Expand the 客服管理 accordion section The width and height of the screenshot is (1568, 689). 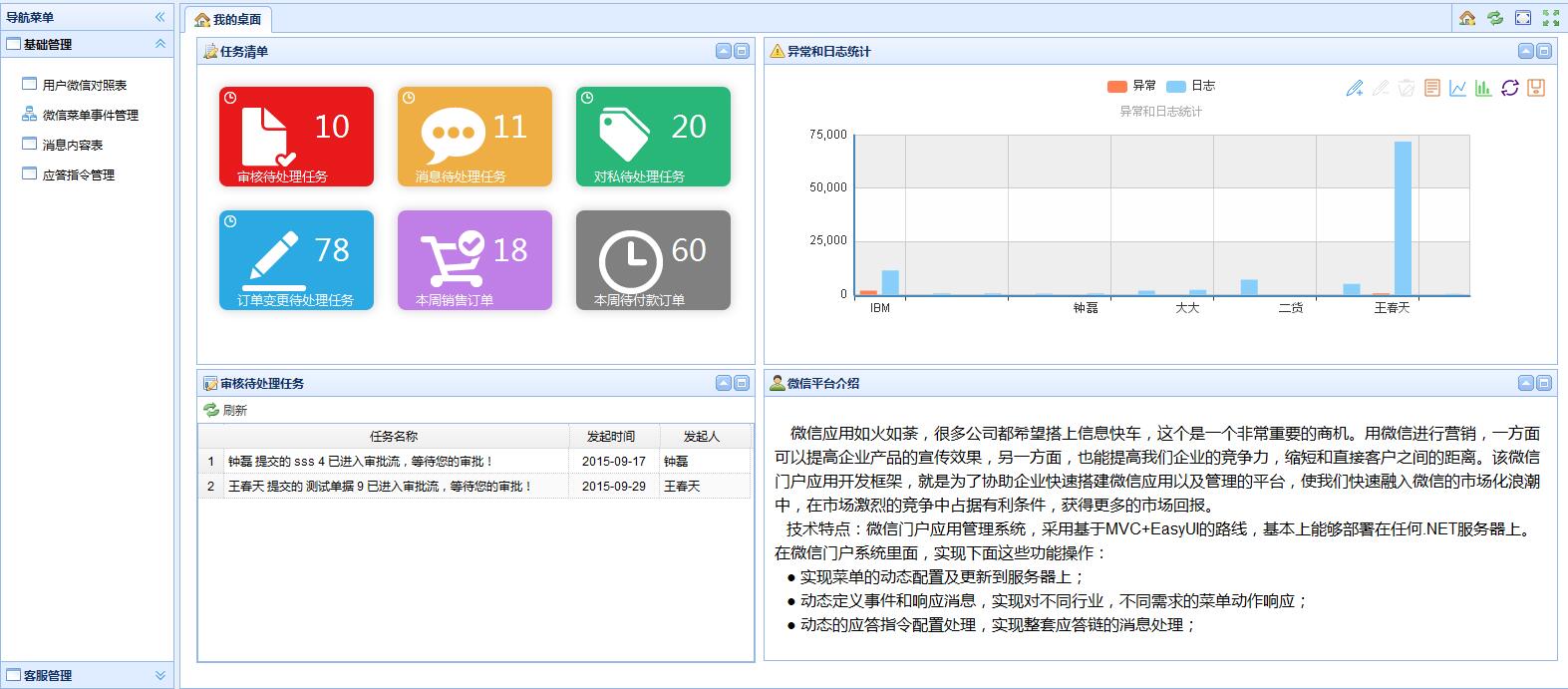tap(159, 675)
